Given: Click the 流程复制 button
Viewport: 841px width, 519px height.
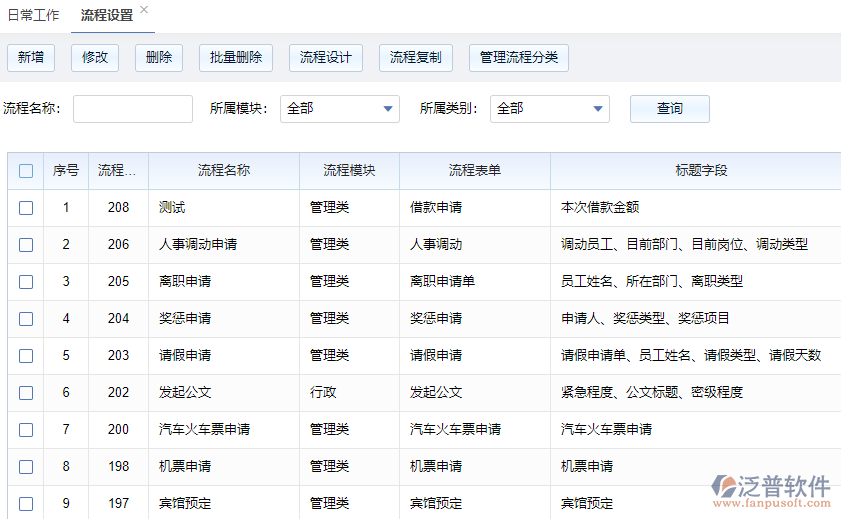Looking at the screenshot, I should (416, 58).
